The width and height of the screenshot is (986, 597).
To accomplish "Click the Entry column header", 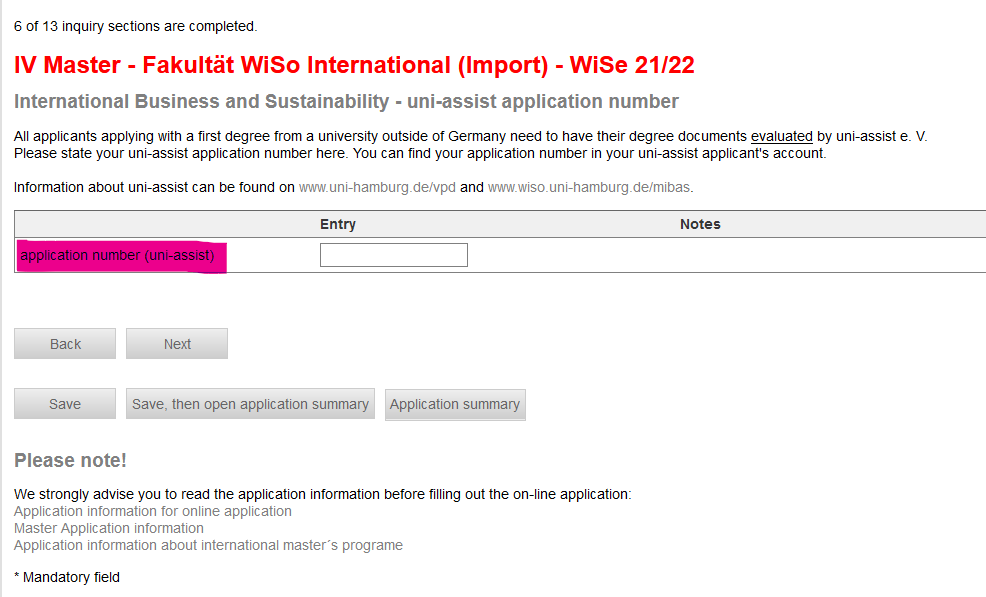I will [x=337, y=223].
